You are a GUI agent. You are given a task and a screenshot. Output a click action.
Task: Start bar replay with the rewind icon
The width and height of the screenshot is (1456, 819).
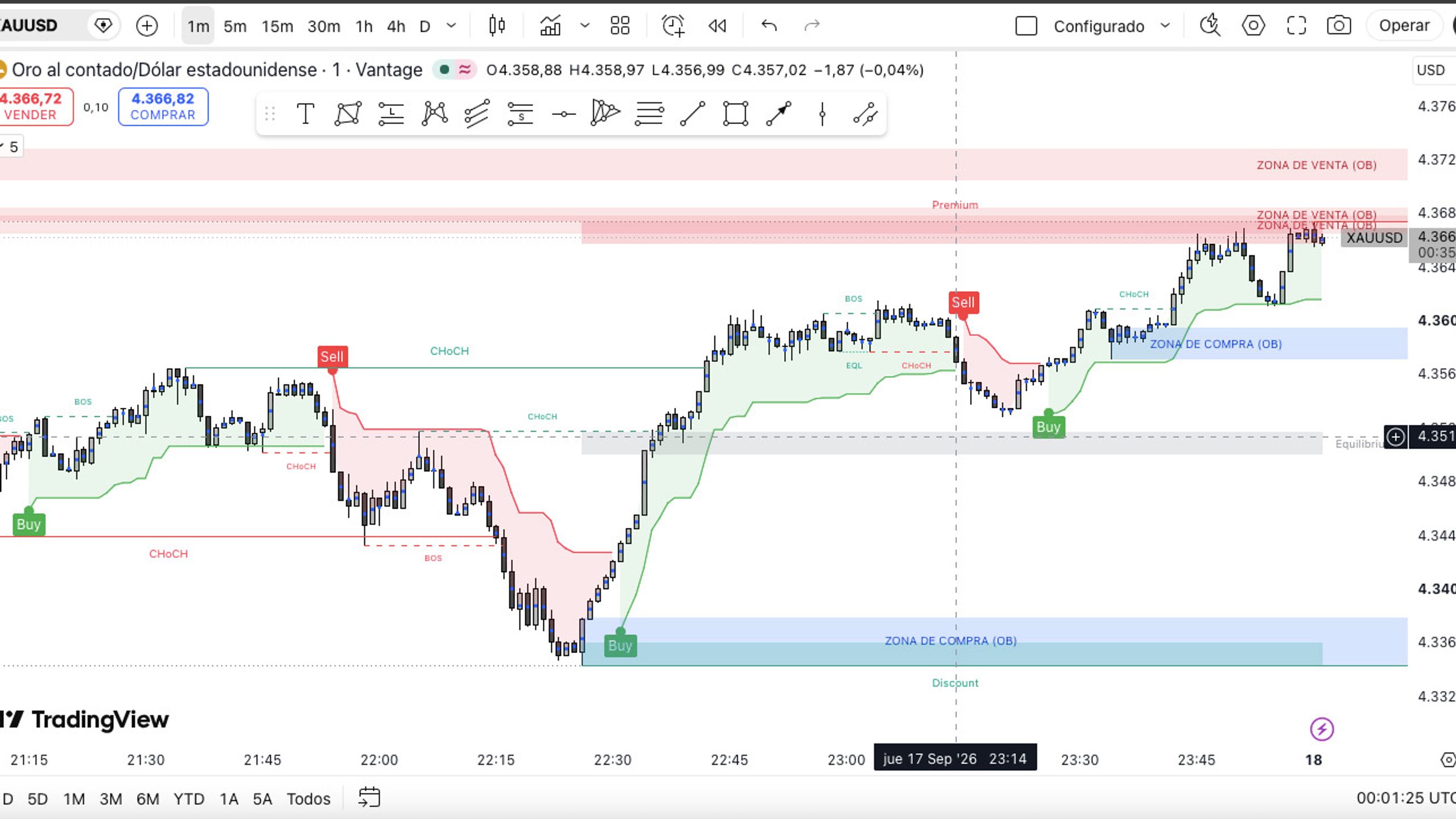pyautogui.click(x=717, y=26)
